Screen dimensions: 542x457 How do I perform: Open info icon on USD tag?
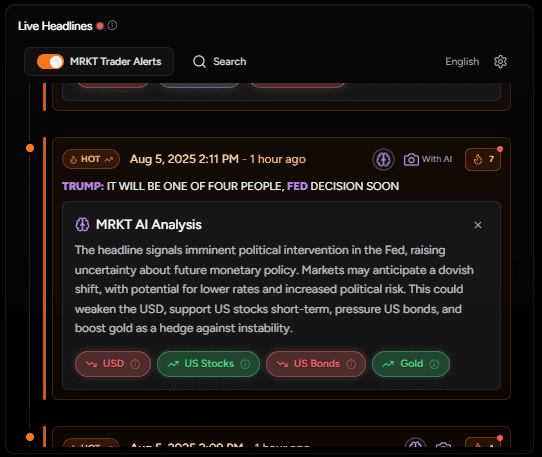pos(135,364)
